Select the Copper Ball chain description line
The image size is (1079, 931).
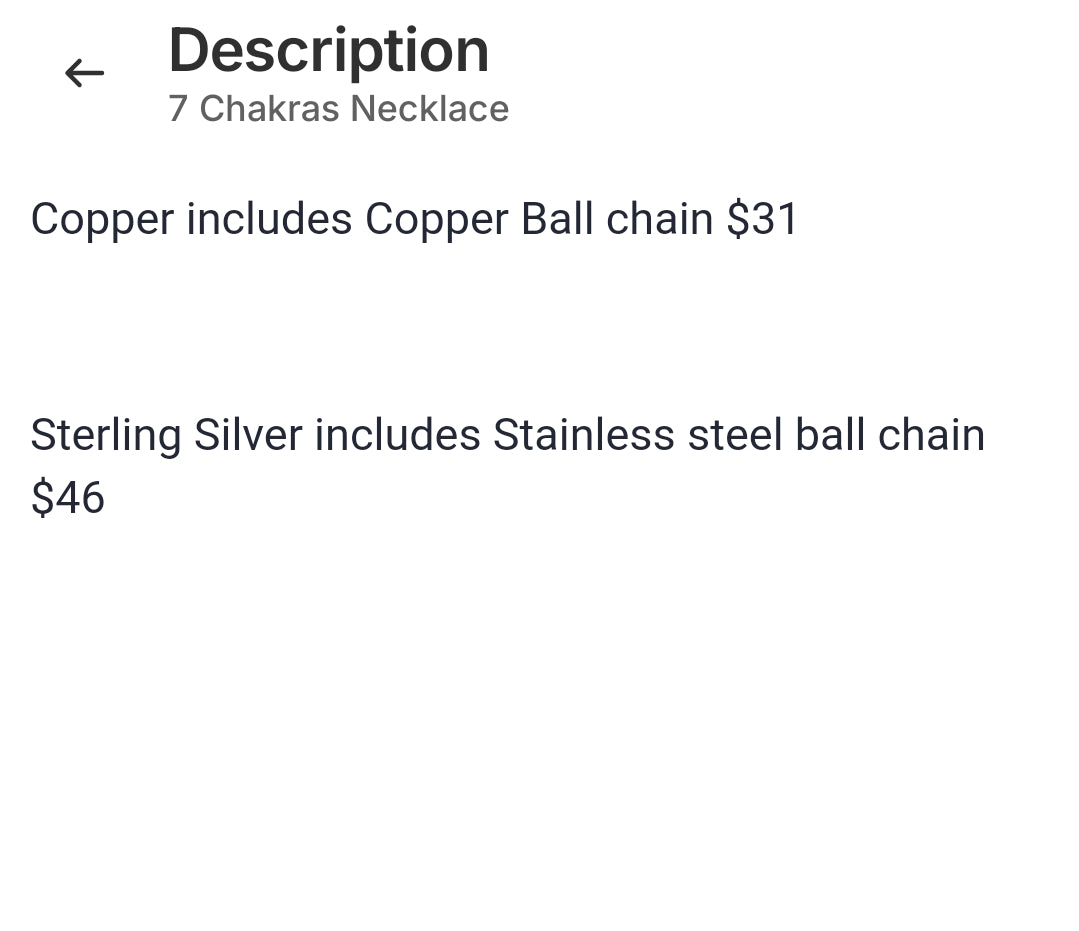click(414, 219)
